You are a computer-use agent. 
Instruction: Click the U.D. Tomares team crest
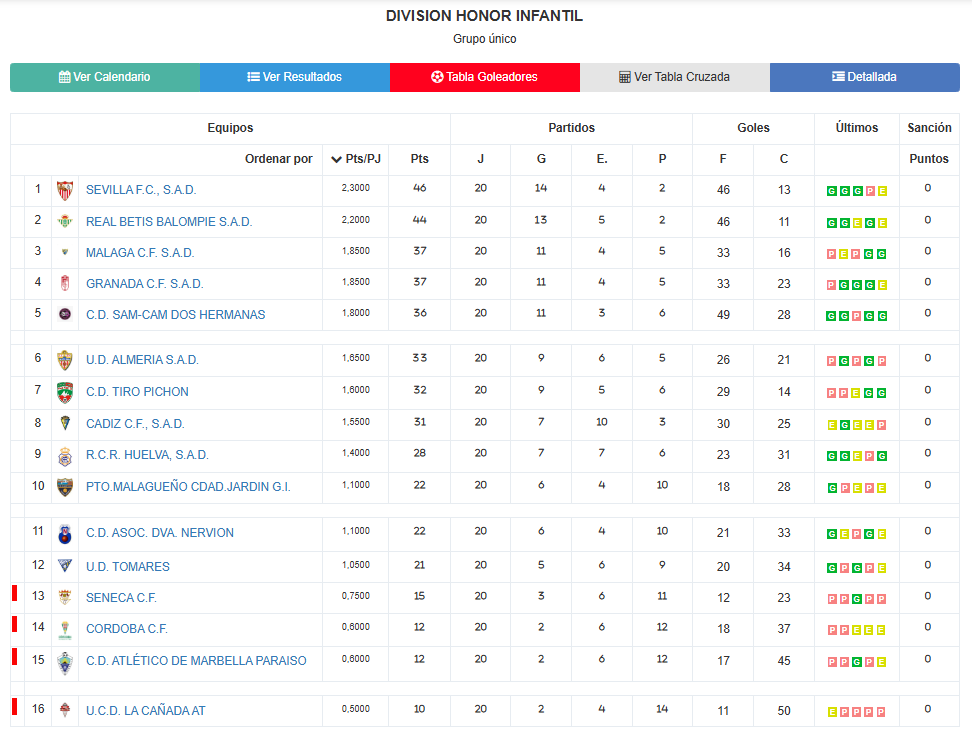point(64,565)
